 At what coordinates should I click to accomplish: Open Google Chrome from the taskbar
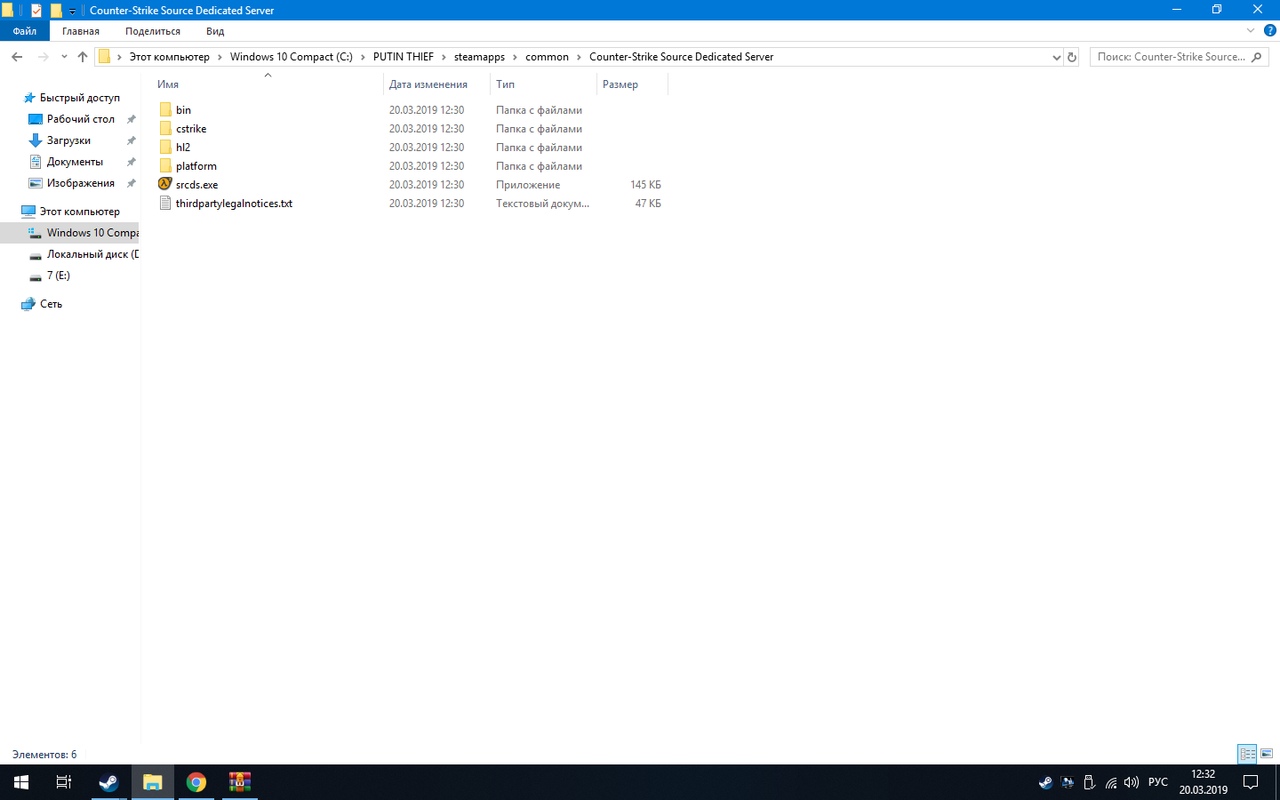[x=196, y=782]
